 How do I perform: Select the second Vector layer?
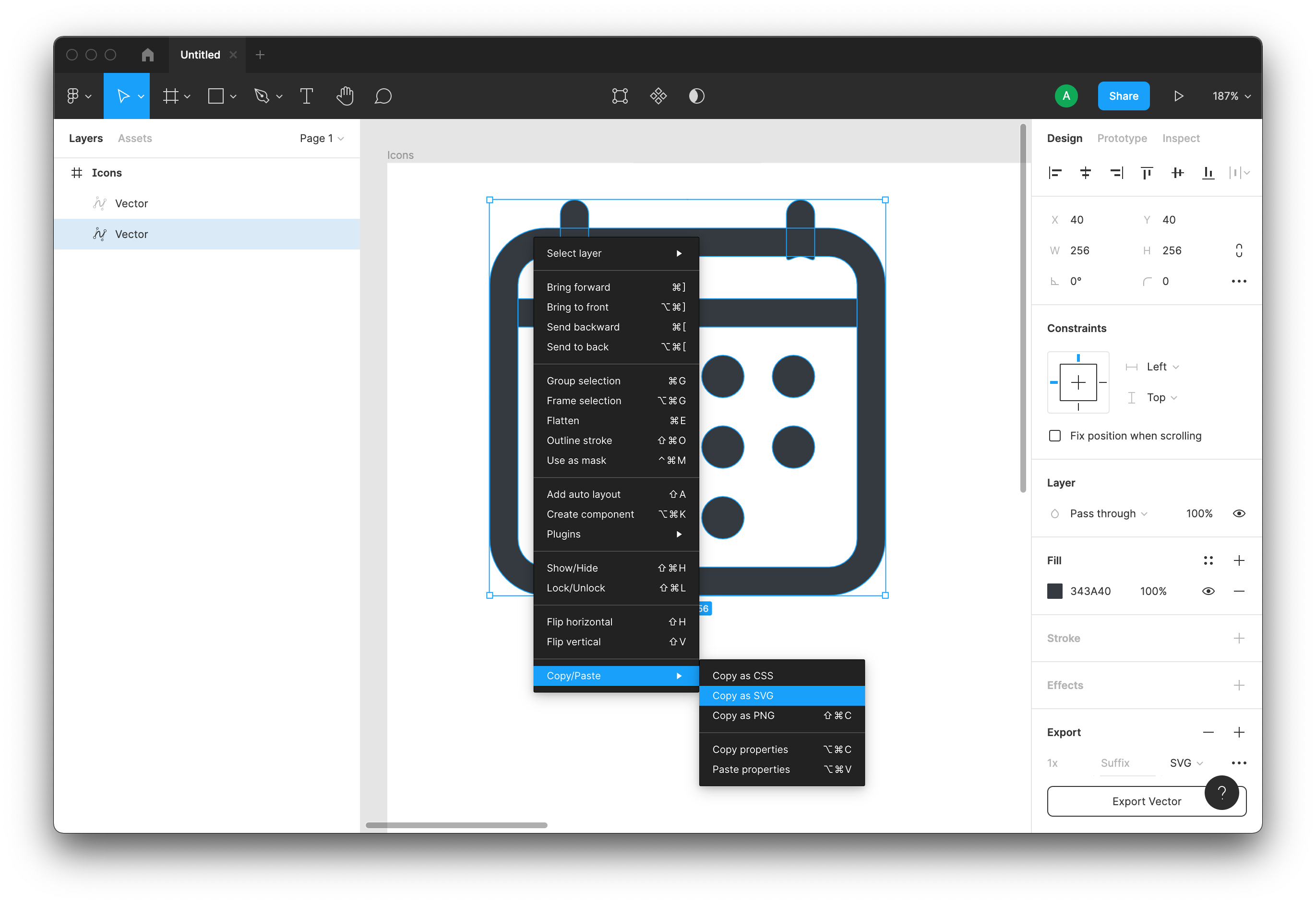[132, 234]
